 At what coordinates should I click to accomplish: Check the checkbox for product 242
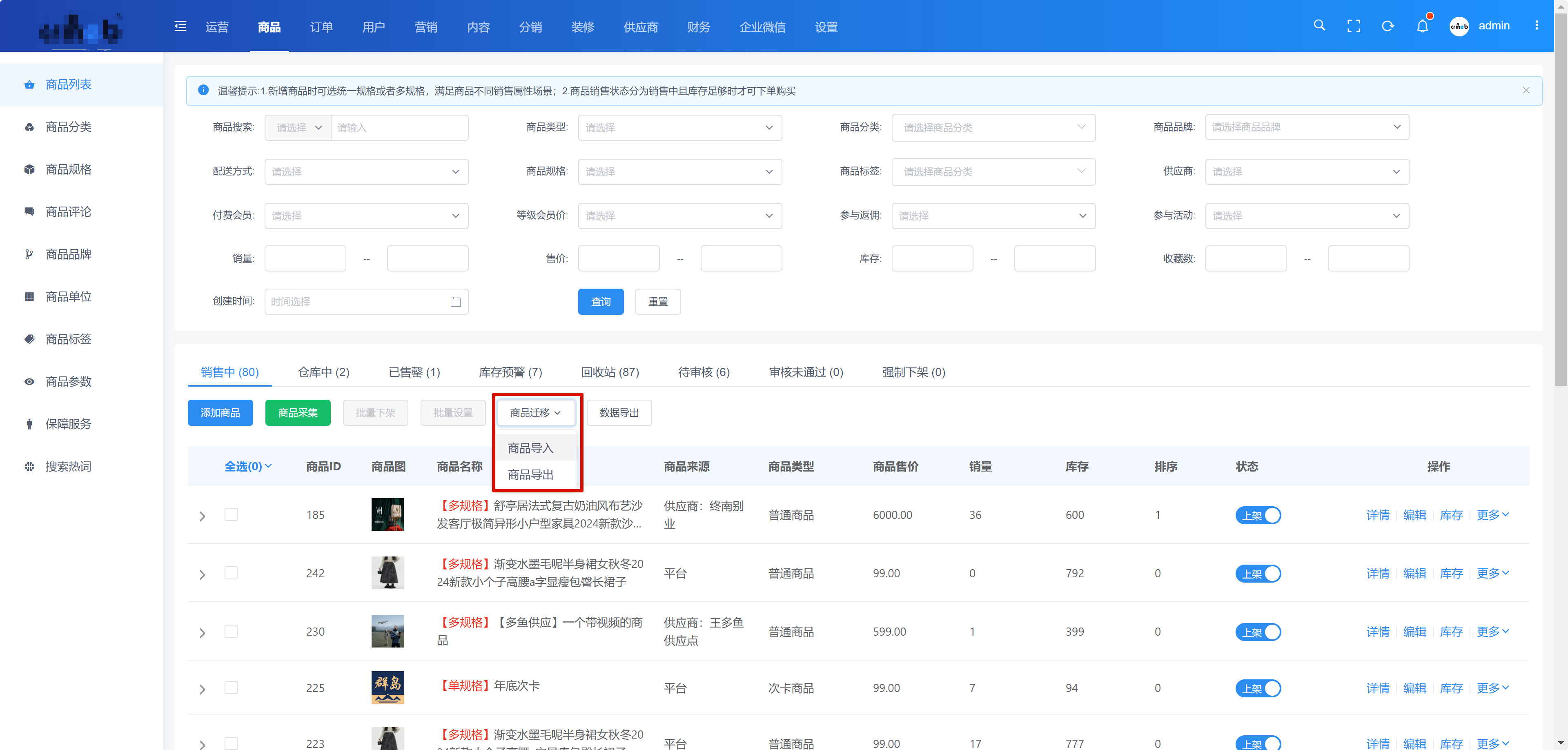pyautogui.click(x=231, y=573)
